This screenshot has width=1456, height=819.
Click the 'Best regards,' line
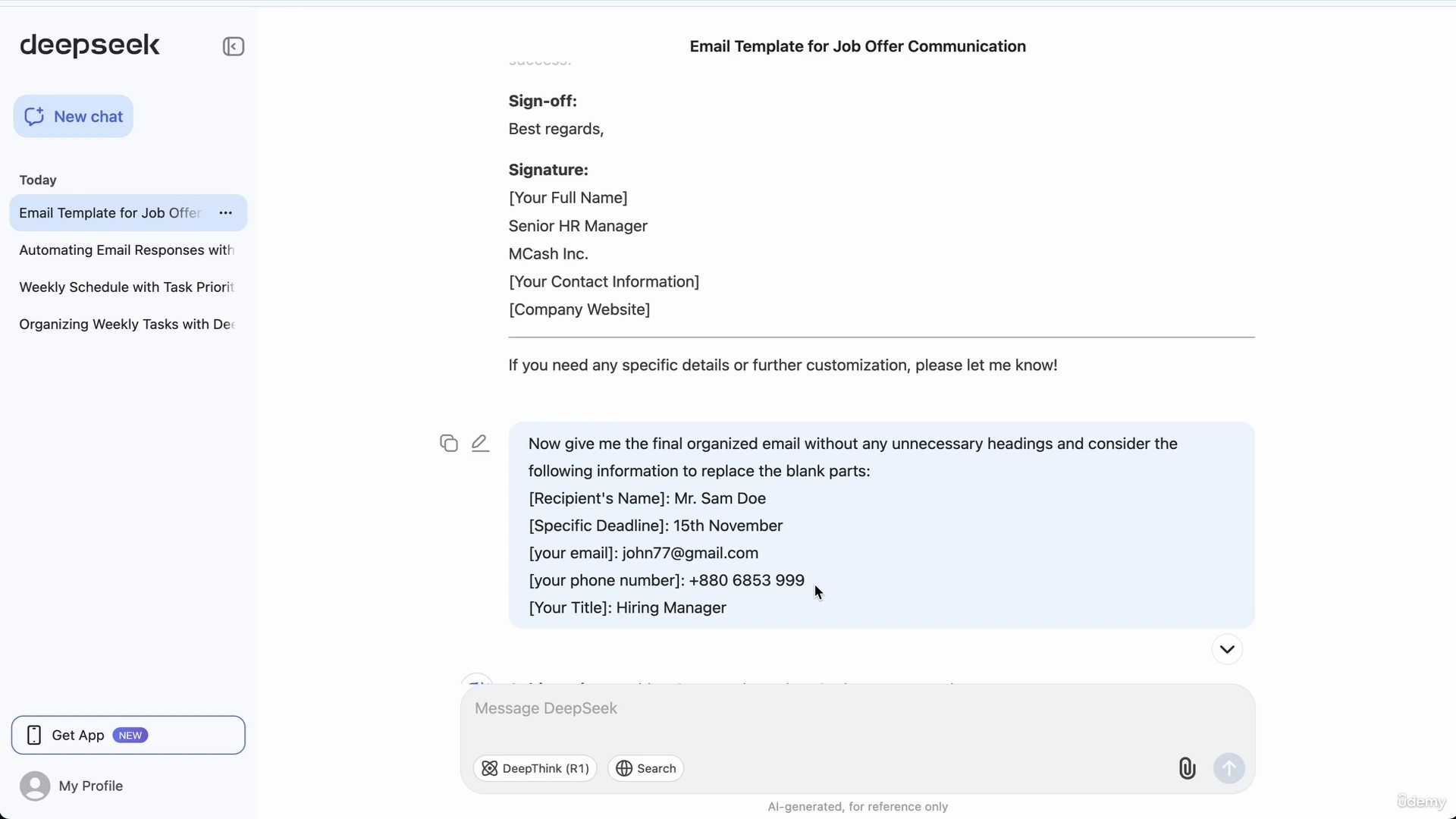tap(556, 129)
